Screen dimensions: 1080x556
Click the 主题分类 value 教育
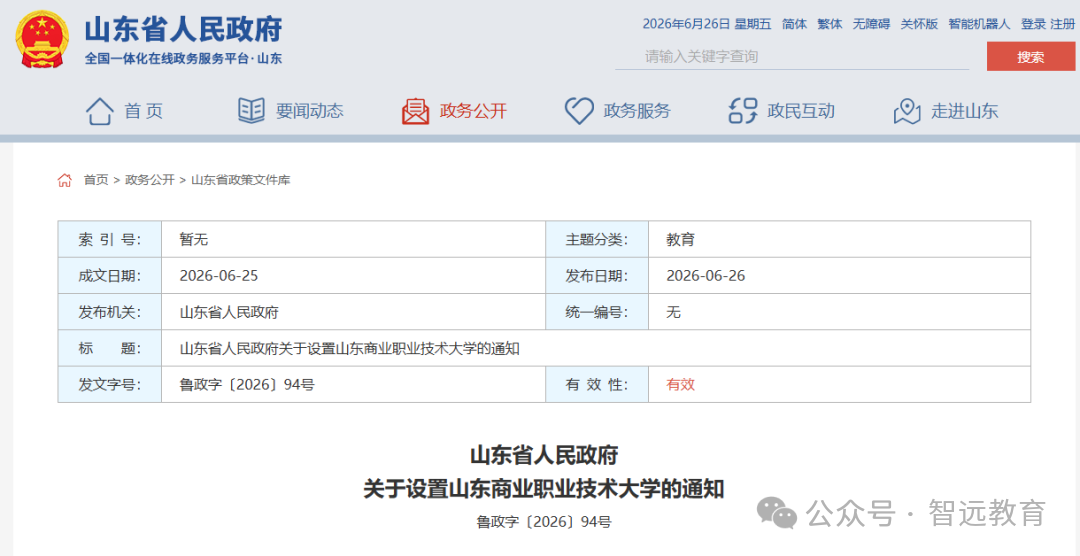tap(681, 240)
